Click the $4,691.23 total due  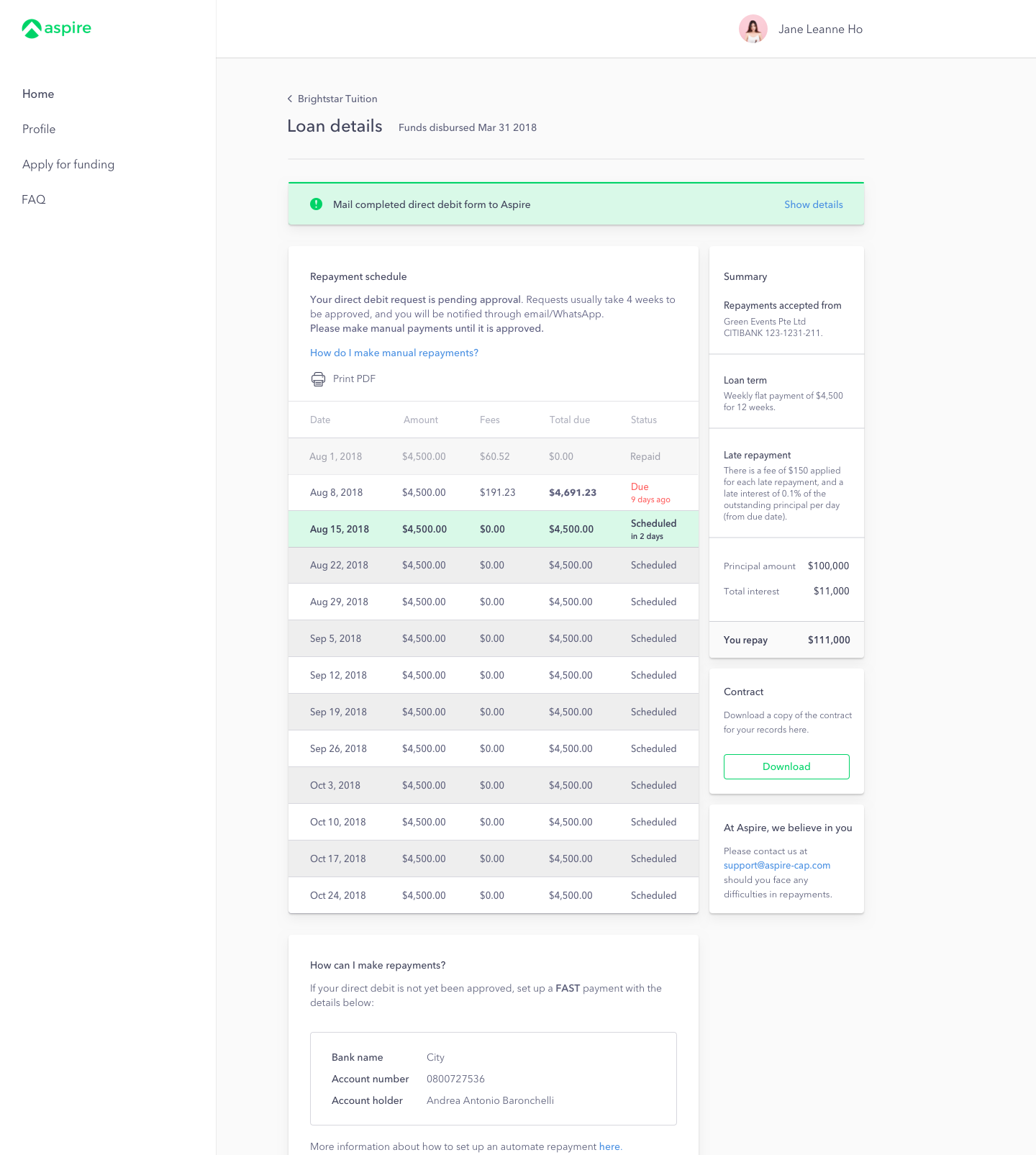coord(573,492)
